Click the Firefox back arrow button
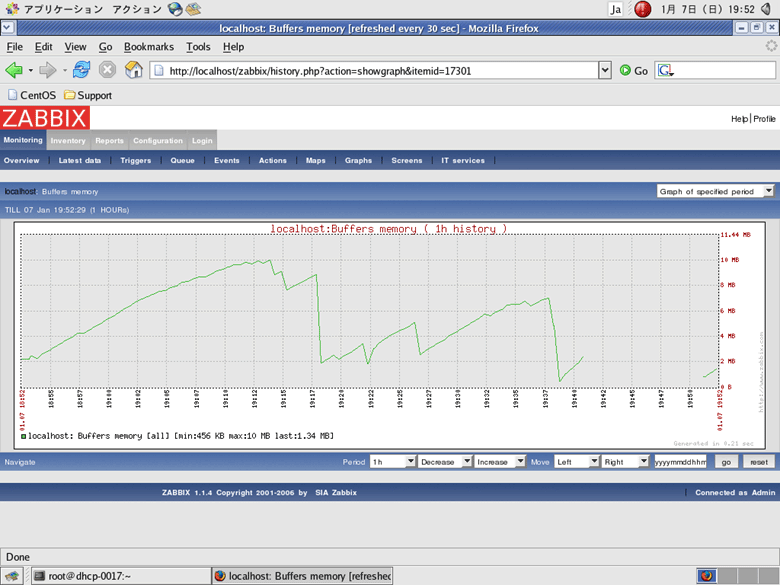 pyautogui.click(x=14, y=70)
